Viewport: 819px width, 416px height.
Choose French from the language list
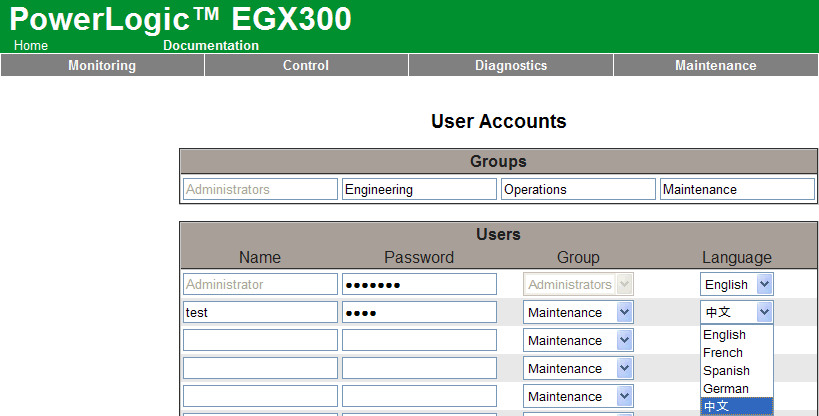736,353
